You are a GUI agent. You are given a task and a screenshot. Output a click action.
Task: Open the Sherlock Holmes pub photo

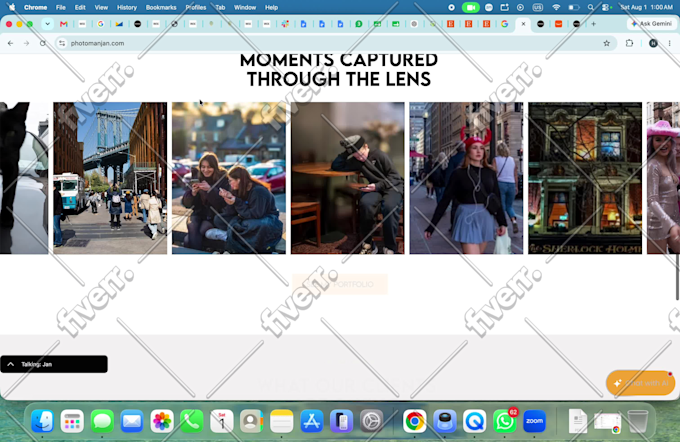(585, 178)
